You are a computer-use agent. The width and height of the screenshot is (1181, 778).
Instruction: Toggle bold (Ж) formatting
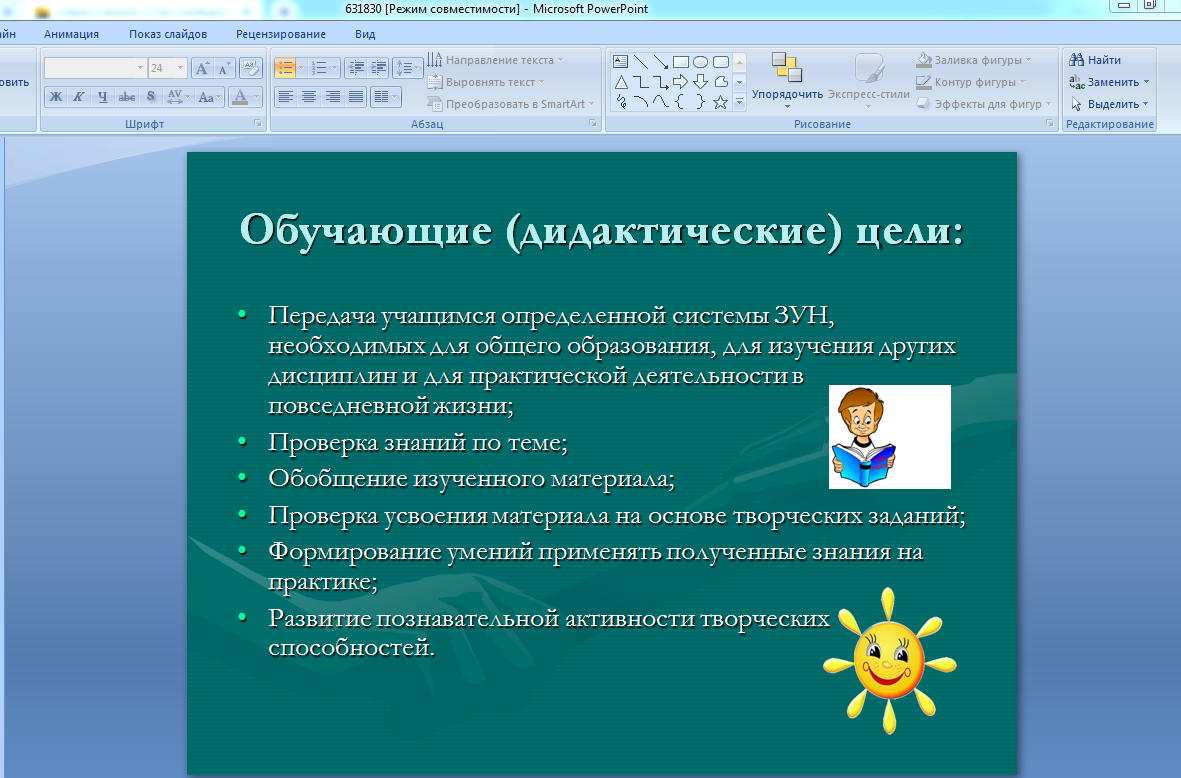click(x=56, y=96)
